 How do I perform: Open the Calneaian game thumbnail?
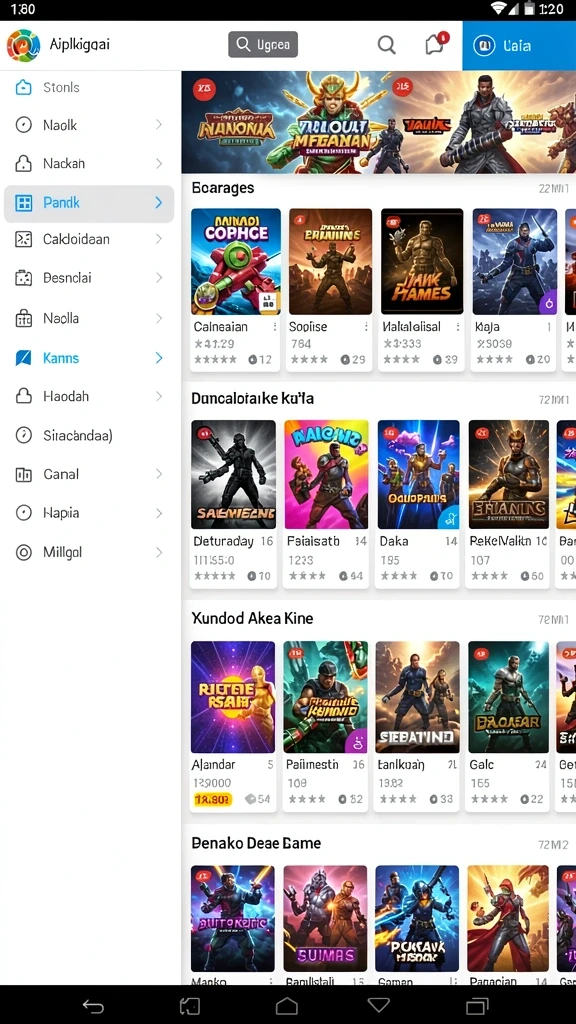(x=236, y=261)
